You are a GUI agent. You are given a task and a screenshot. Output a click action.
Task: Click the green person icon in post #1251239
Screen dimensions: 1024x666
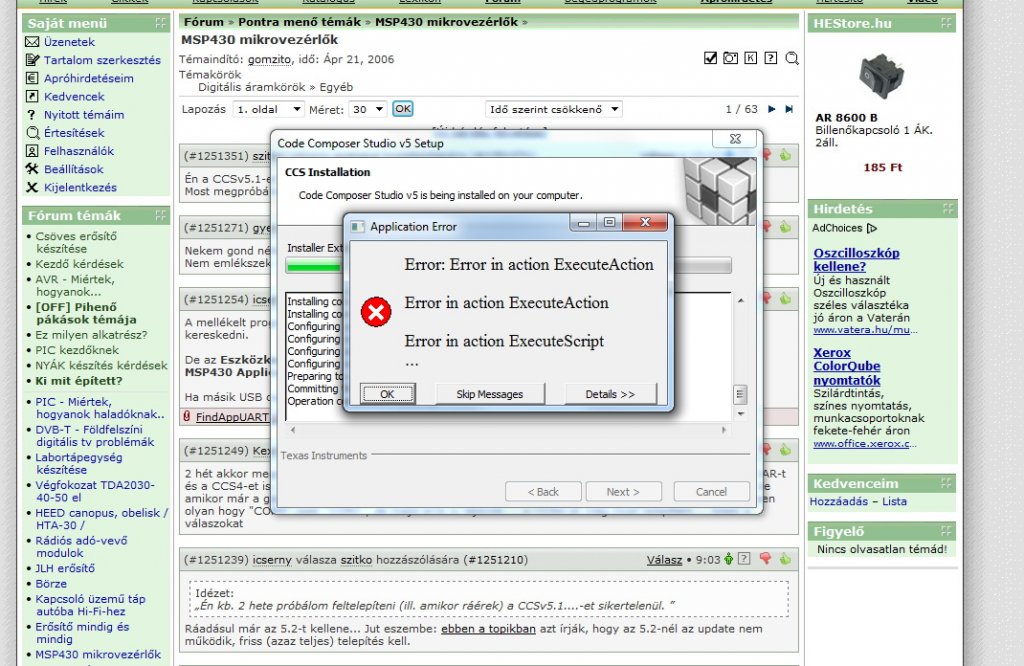pyautogui.click(x=728, y=560)
